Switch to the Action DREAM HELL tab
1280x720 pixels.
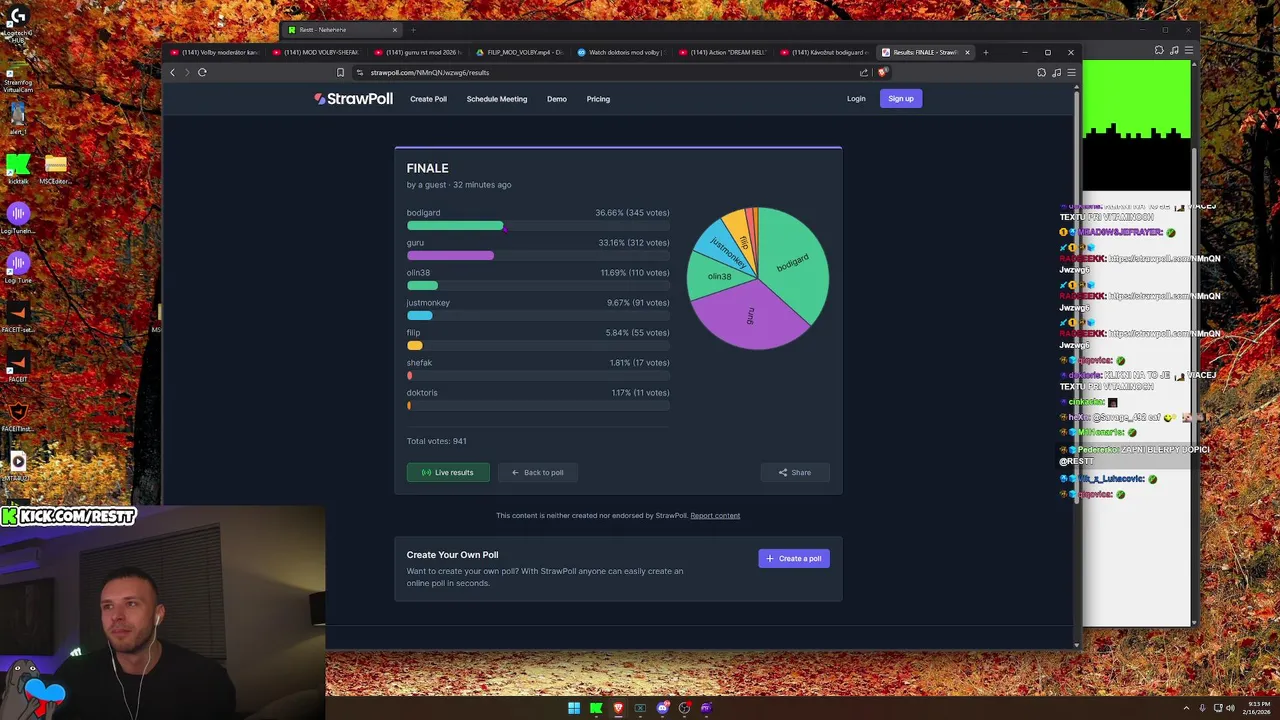click(x=723, y=52)
